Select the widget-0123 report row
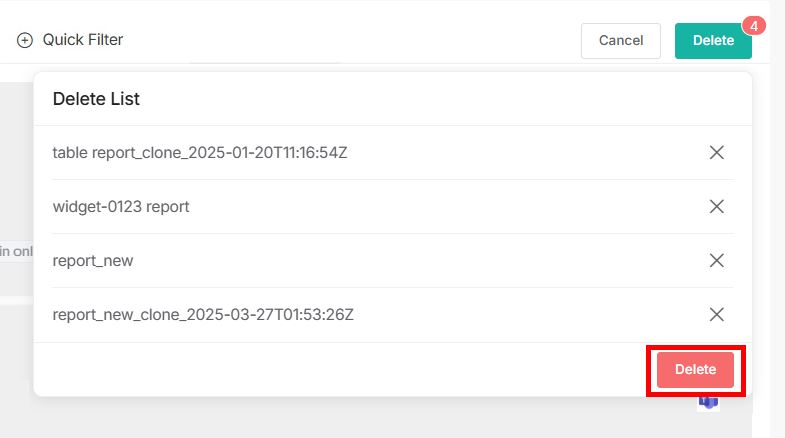This screenshot has width=785, height=438. pos(121,207)
